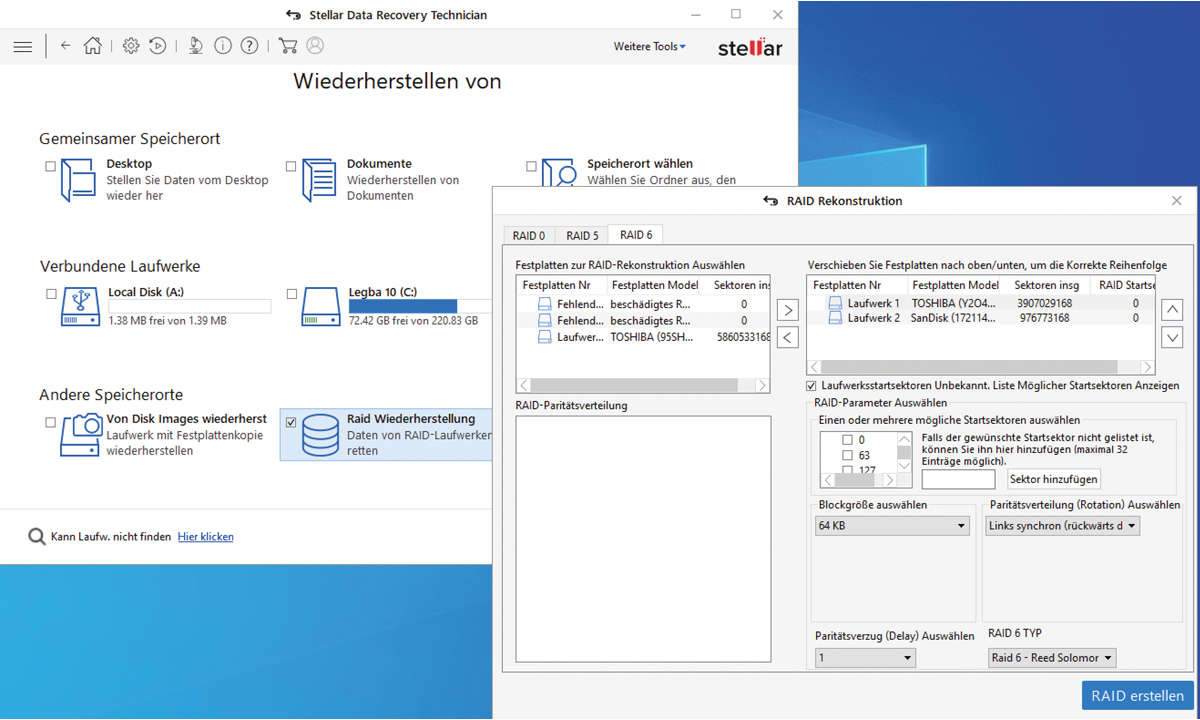The width and height of the screenshot is (1200, 720).
Task: Open the hamburger menu in the toolbar
Action: [x=22, y=46]
